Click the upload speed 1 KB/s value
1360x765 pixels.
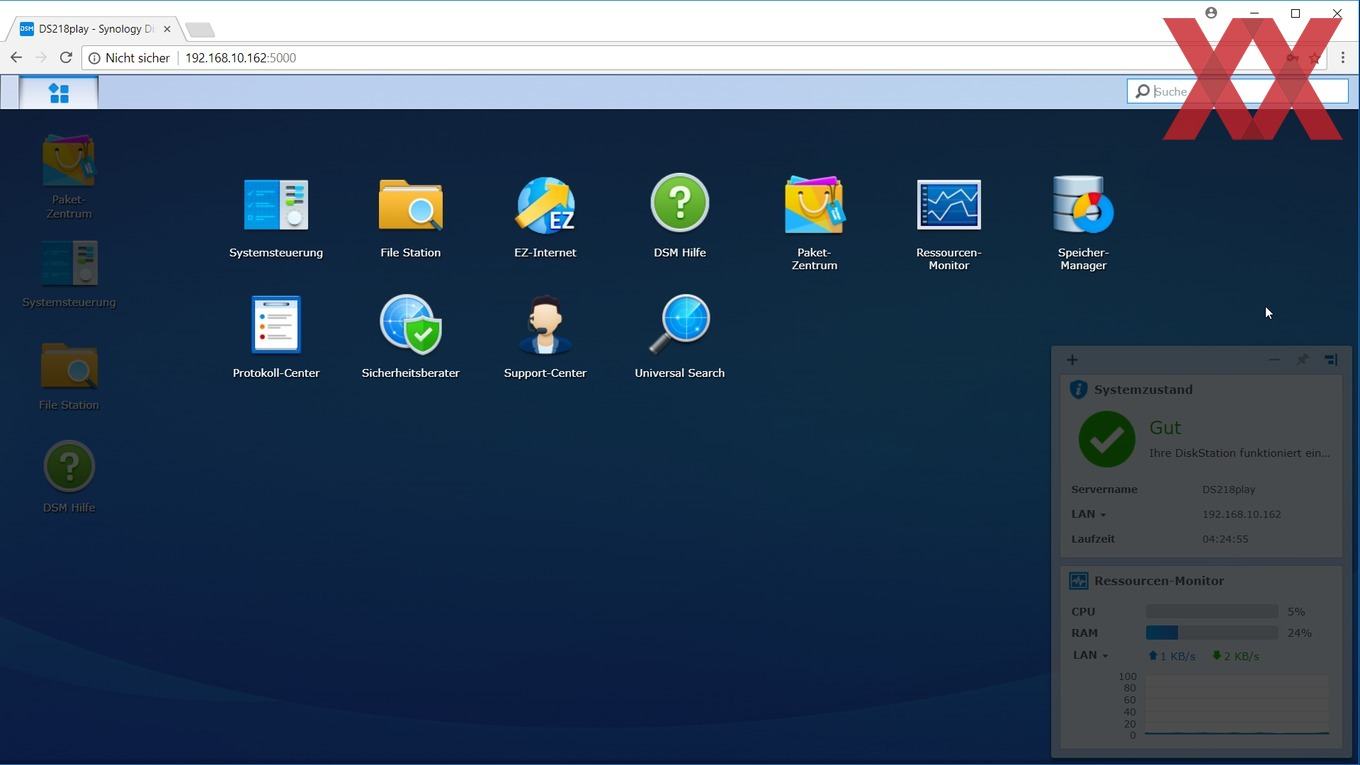pyautogui.click(x=1171, y=656)
